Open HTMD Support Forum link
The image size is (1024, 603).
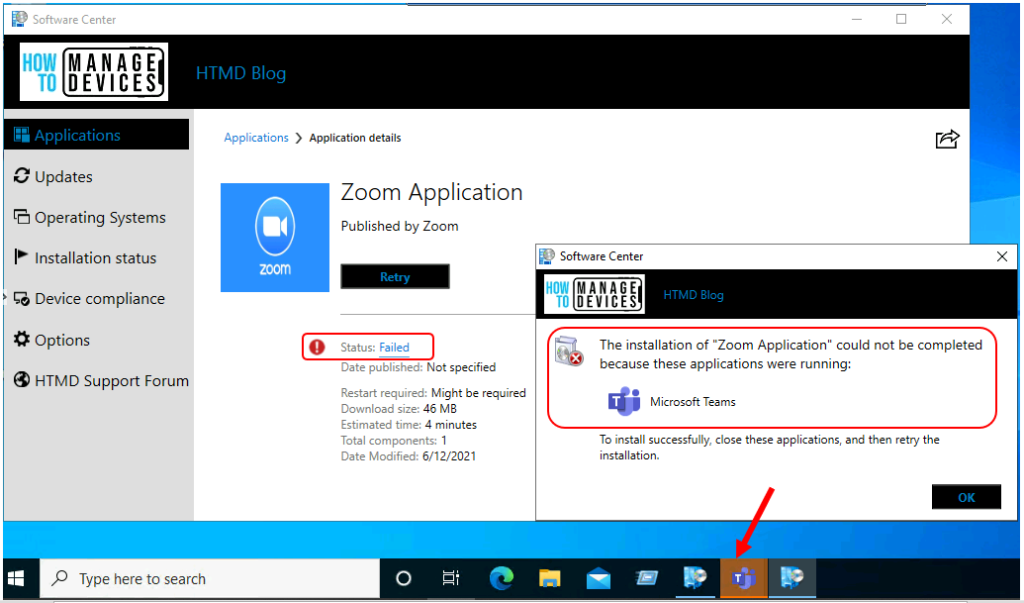101,380
